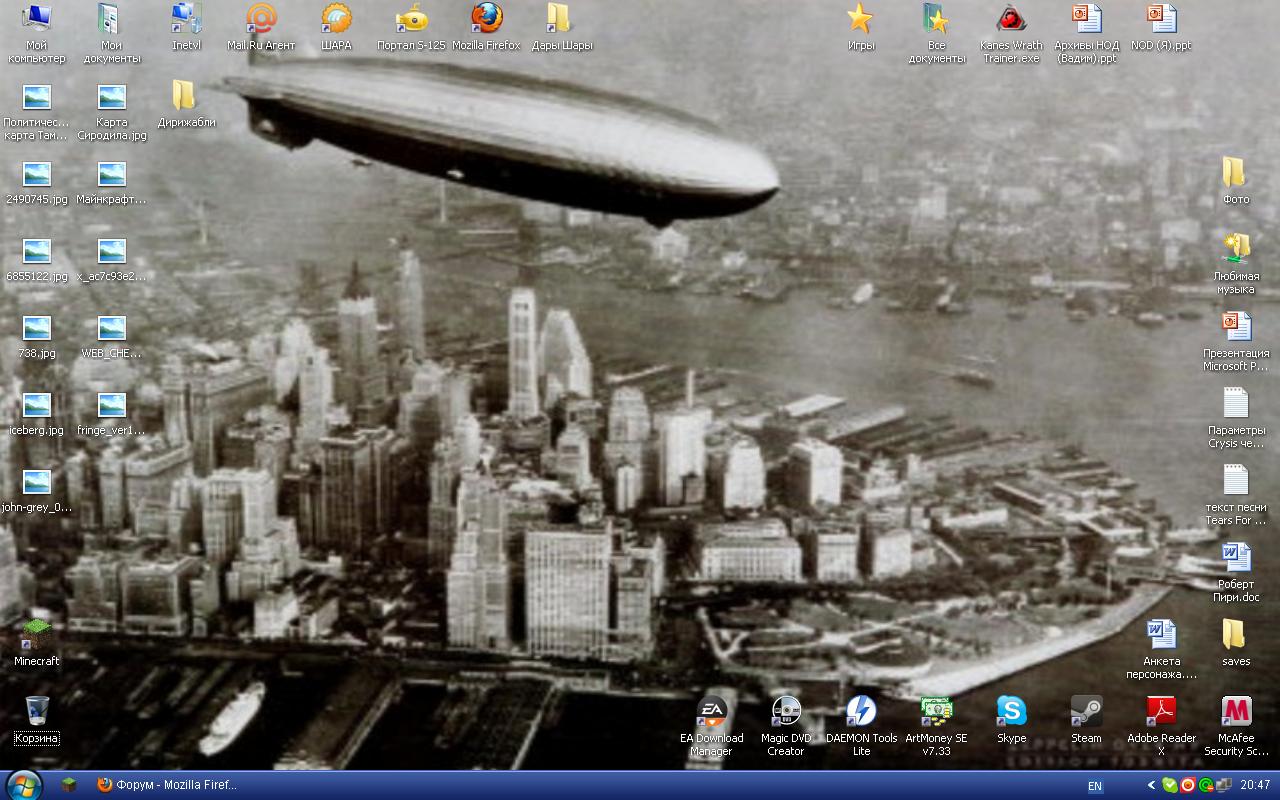
Task: Open EA Download Manager shortcut
Action: [711, 712]
